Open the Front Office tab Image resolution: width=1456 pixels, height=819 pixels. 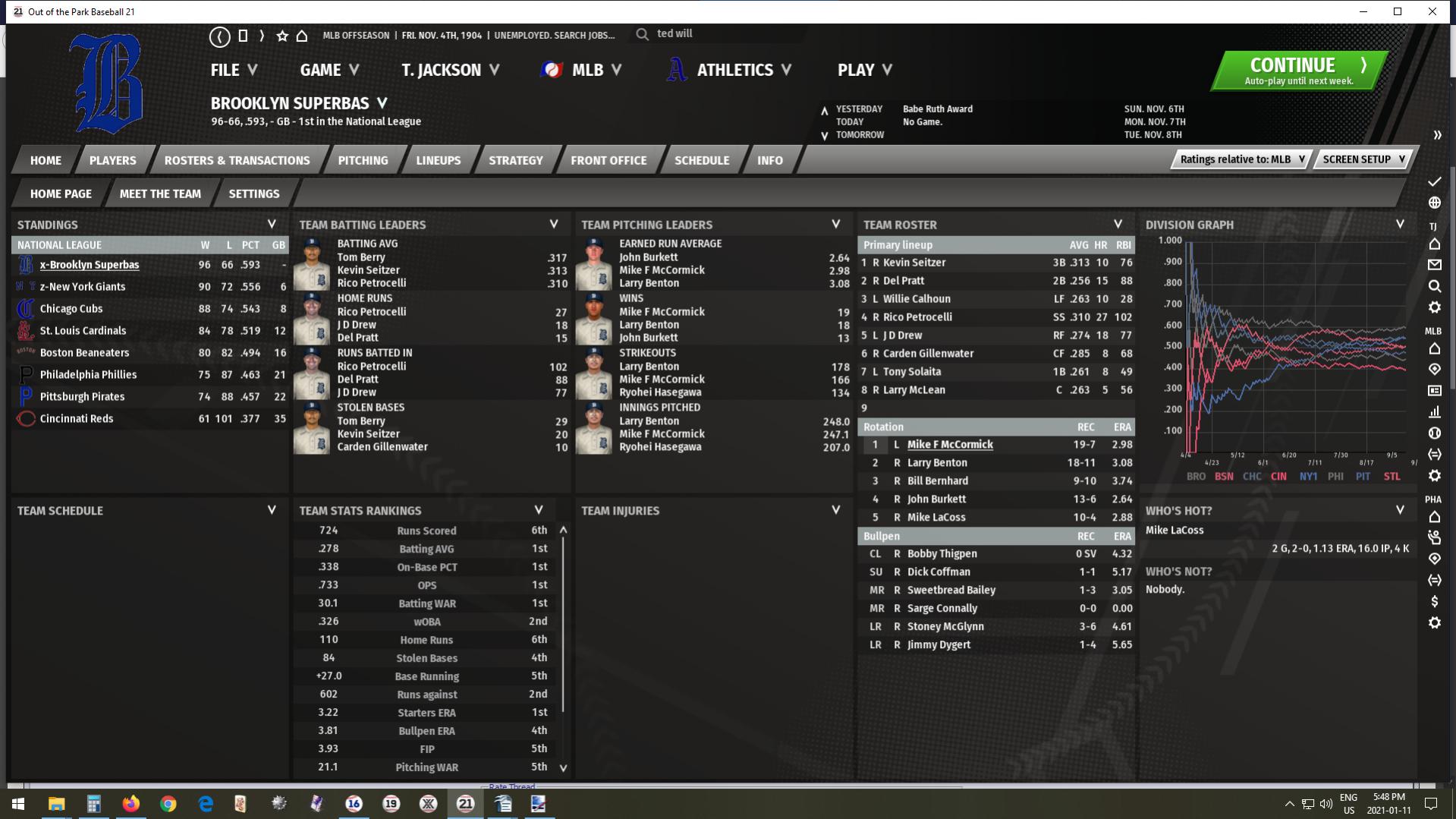tap(609, 160)
